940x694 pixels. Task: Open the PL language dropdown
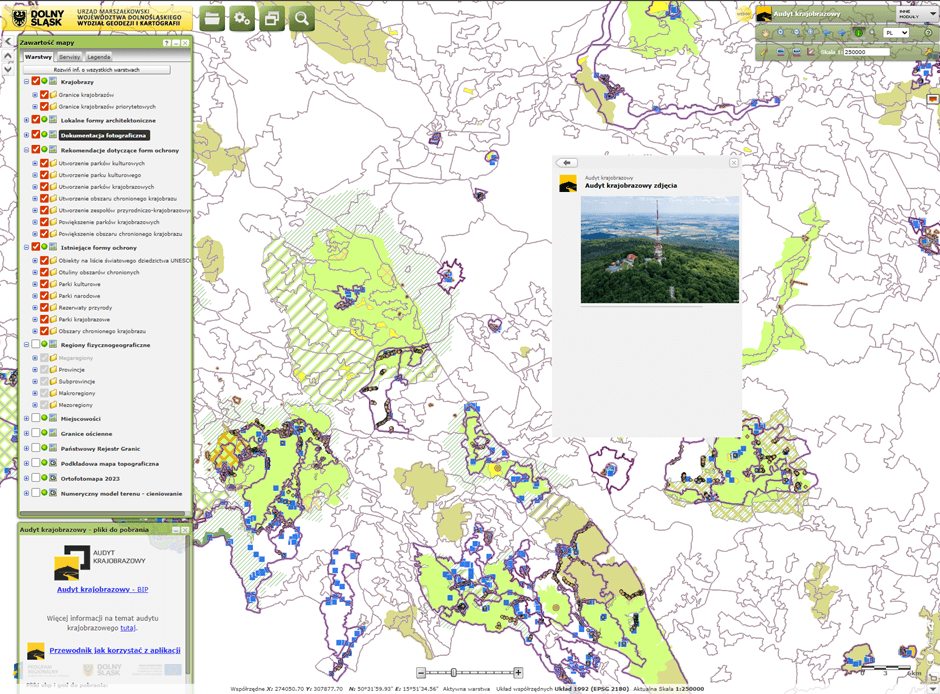tap(896, 33)
